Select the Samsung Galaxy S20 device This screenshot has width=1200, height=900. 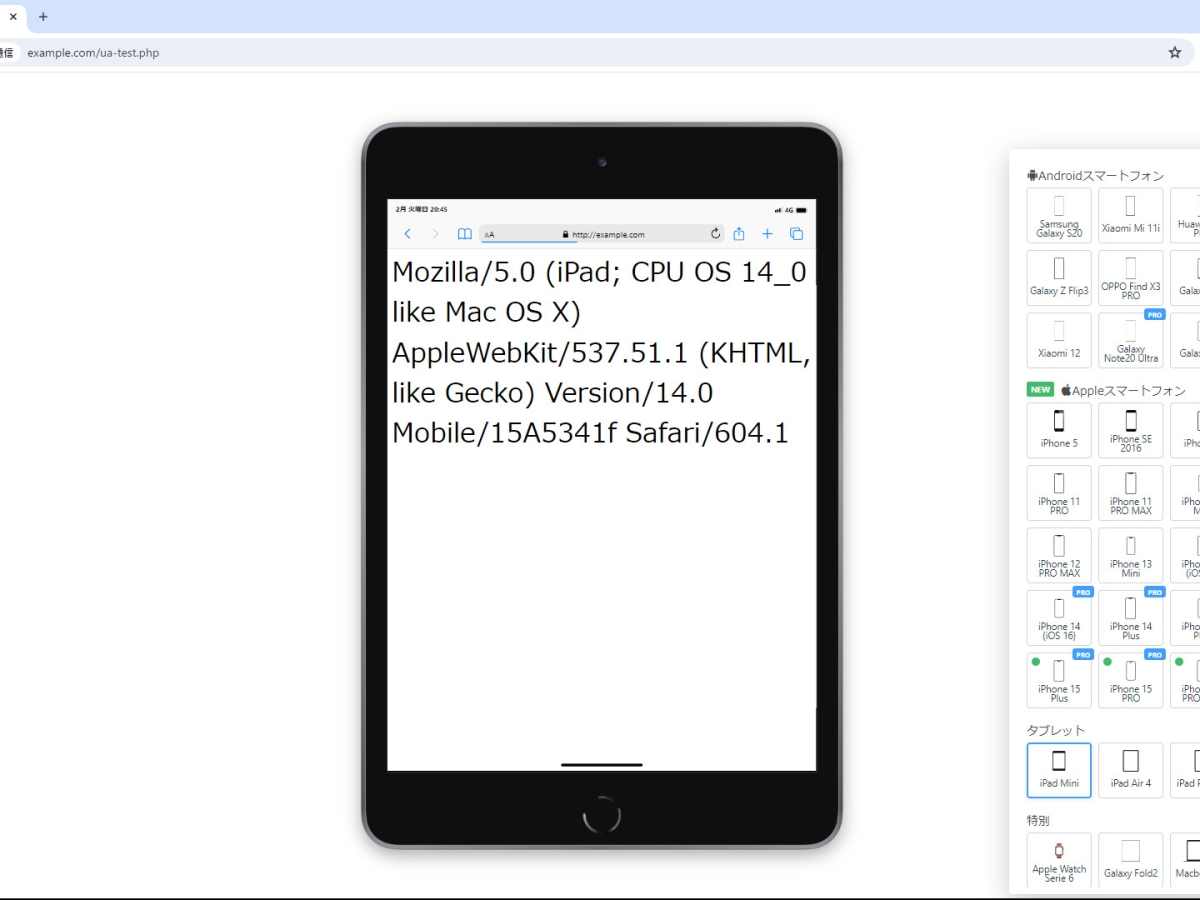click(1059, 216)
